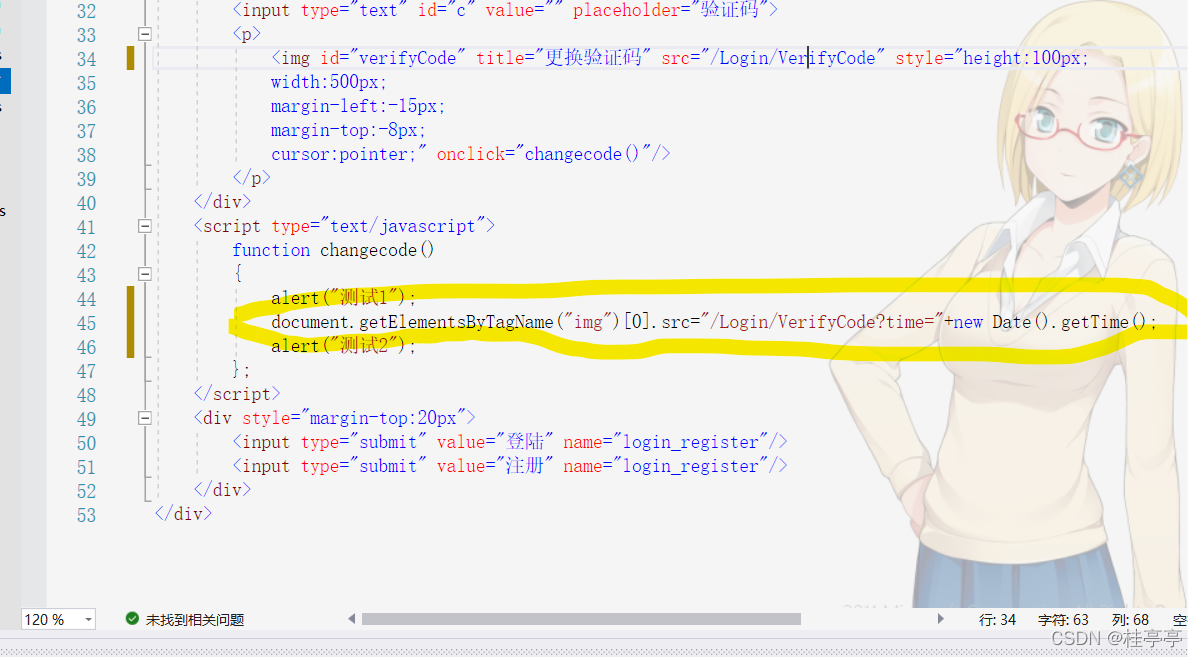The height and width of the screenshot is (657, 1197).
Task: Click the closing </script> tag on line 48
Action: 237,394
